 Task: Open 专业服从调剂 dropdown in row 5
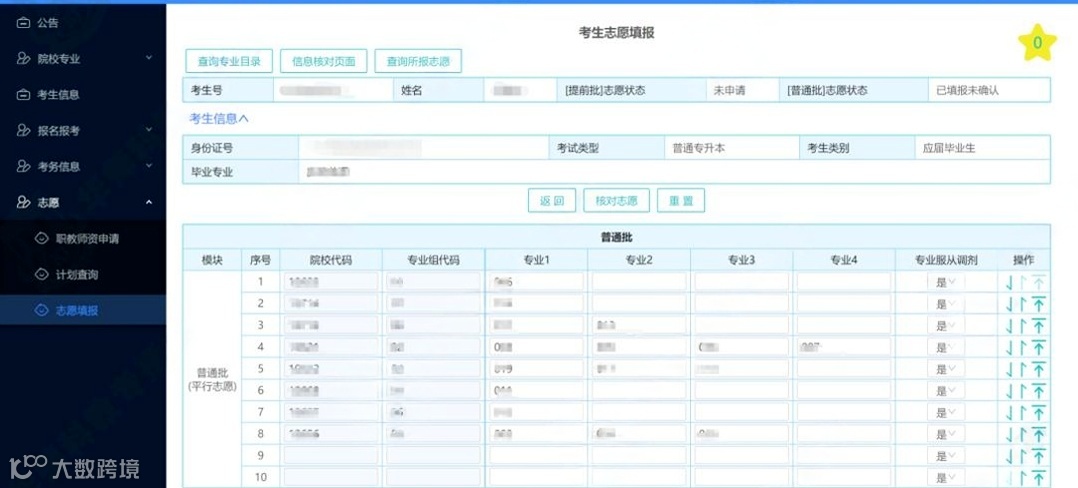click(946, 370)
